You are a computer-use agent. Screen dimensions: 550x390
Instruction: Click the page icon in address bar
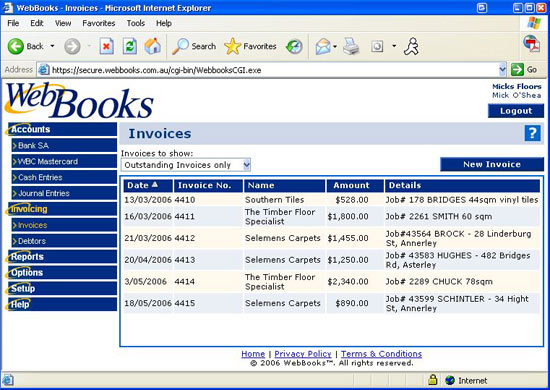pyautogui.click(x=43, y=70)
